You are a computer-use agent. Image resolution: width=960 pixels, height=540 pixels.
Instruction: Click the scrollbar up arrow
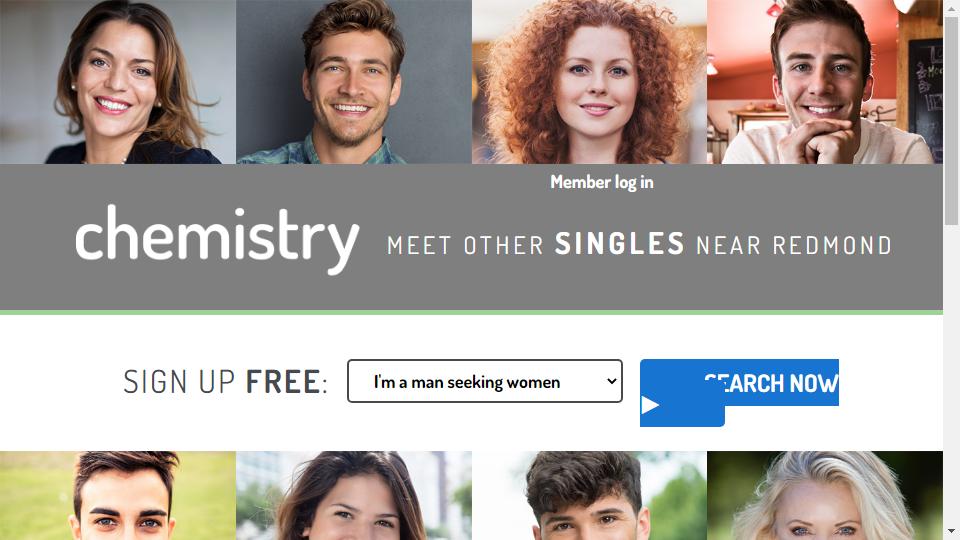tap(951, 9)
